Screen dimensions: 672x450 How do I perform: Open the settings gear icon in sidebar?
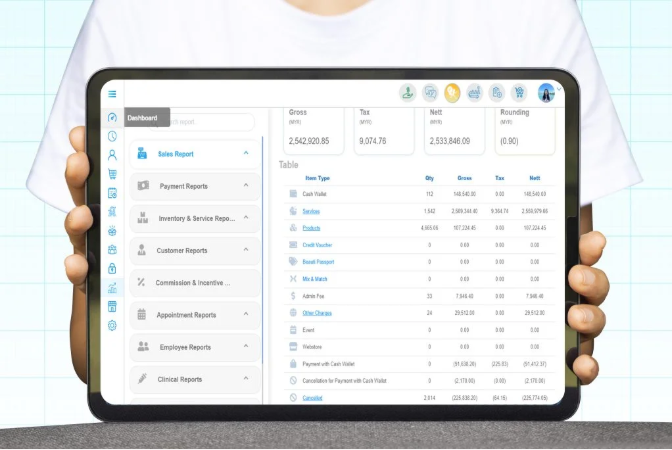point(112,325)
